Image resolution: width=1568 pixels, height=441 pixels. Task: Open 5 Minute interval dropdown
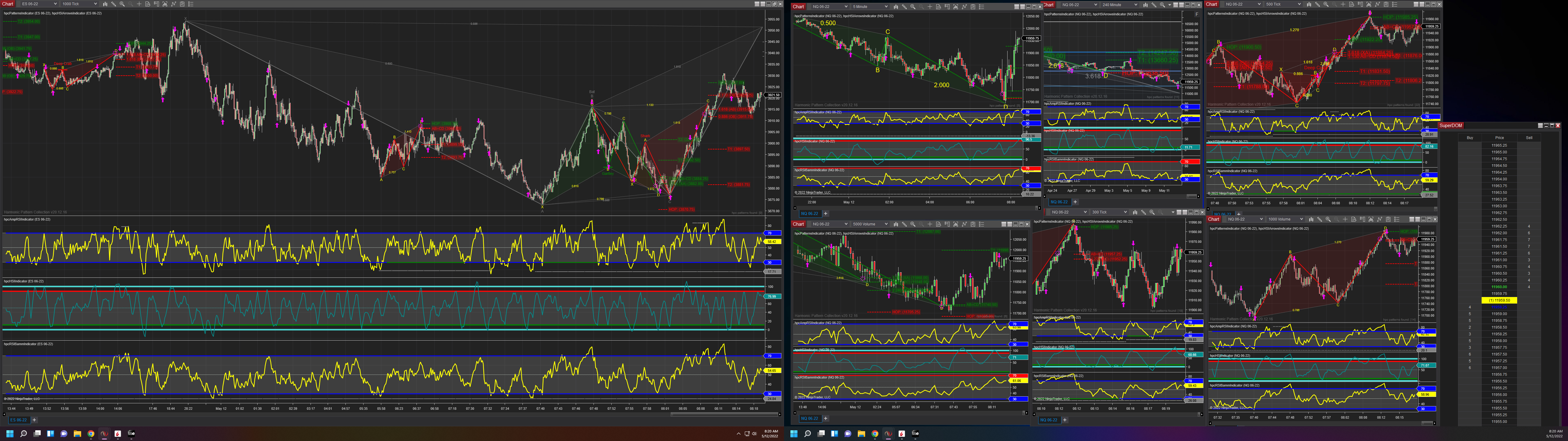coord(886,7)
